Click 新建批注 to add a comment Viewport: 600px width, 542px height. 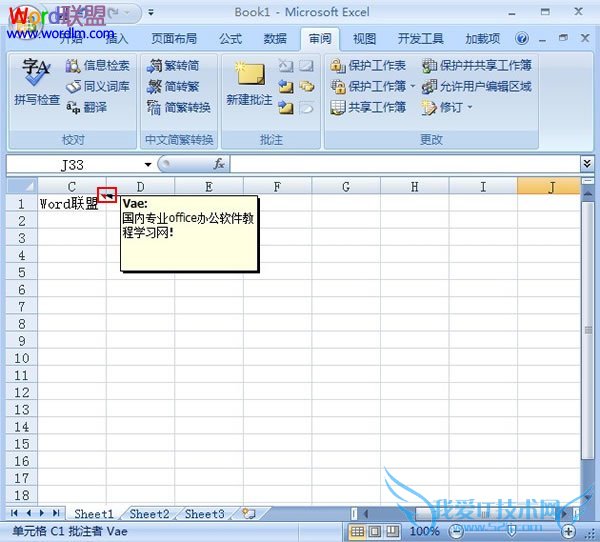click(249, 83)
